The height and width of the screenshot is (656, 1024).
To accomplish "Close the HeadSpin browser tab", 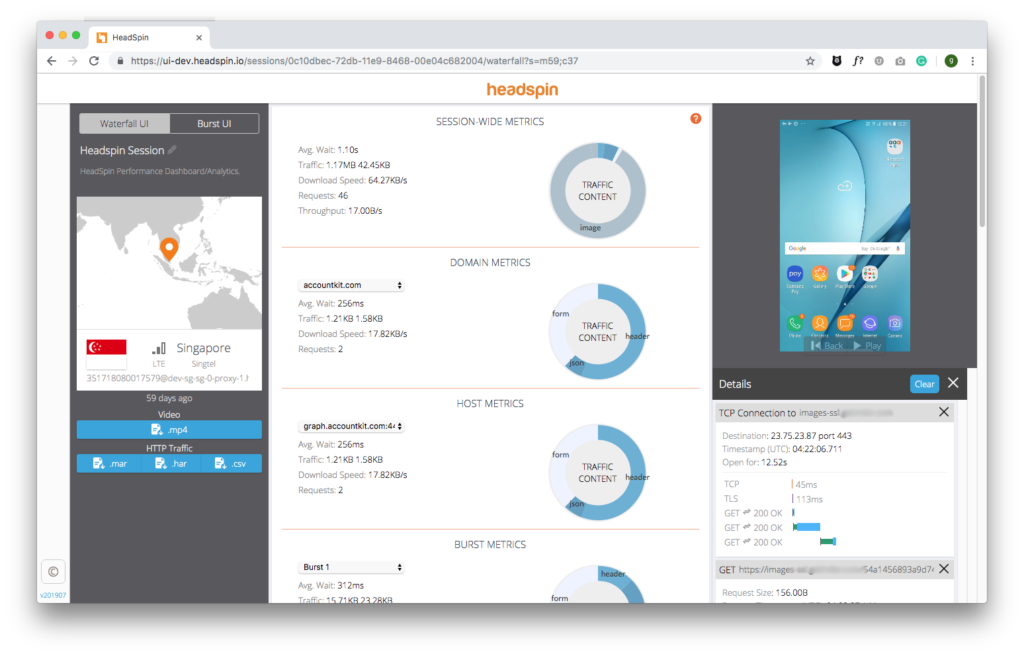I will (x=199, y=37).
